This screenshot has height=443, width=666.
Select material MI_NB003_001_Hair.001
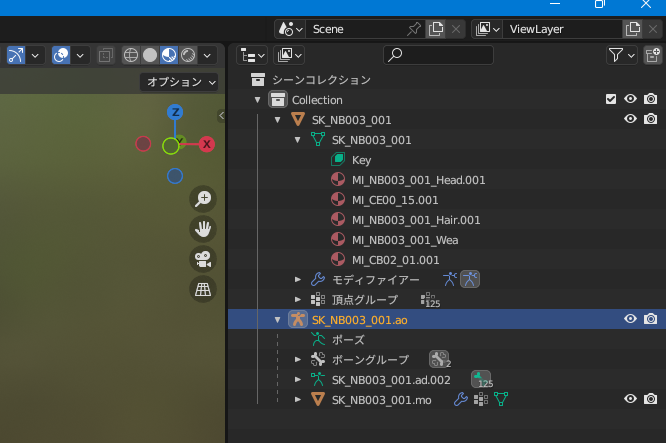(x=416, y=220)
